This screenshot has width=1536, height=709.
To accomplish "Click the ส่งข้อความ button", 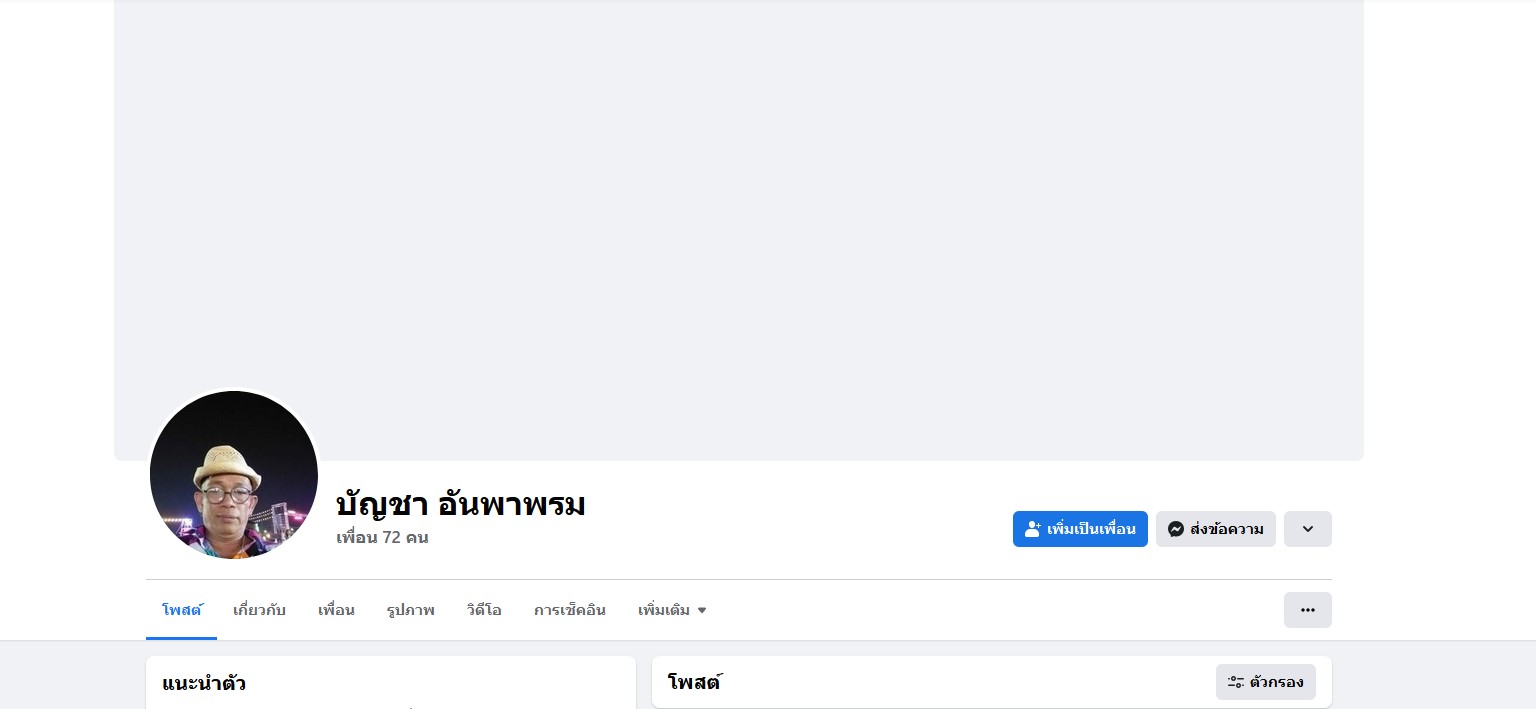I will click(1216, 529).
